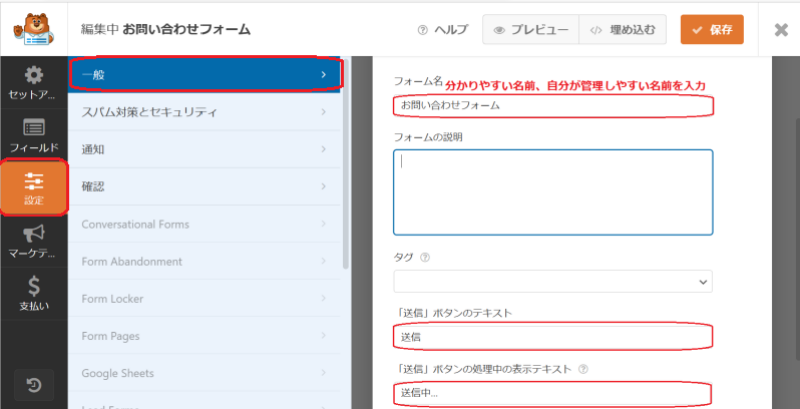Viewport: 800px width, 409px height.
Task: Close the form builder with X
Action: [781, 30]
